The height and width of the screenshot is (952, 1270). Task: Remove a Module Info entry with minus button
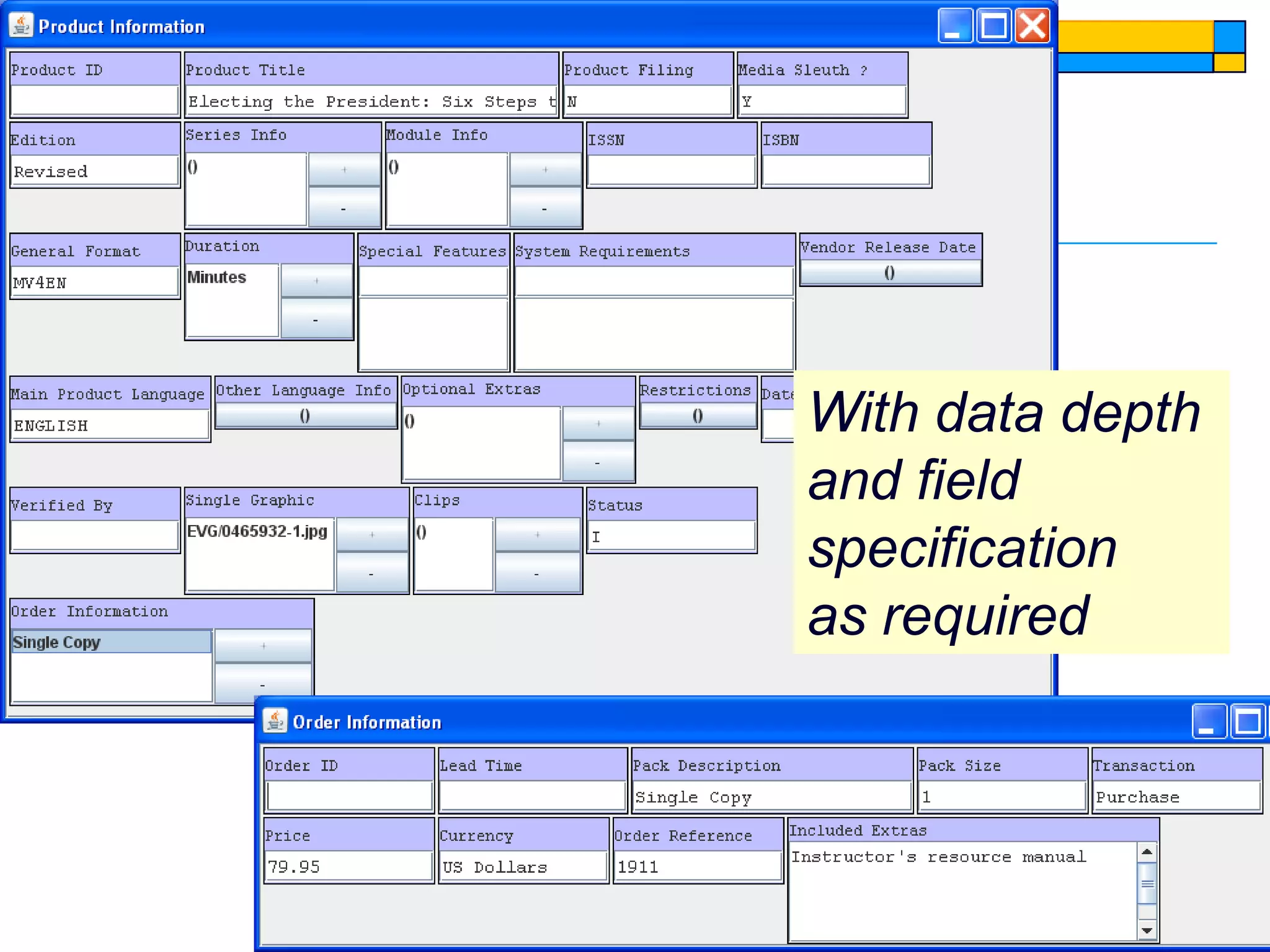545,207
